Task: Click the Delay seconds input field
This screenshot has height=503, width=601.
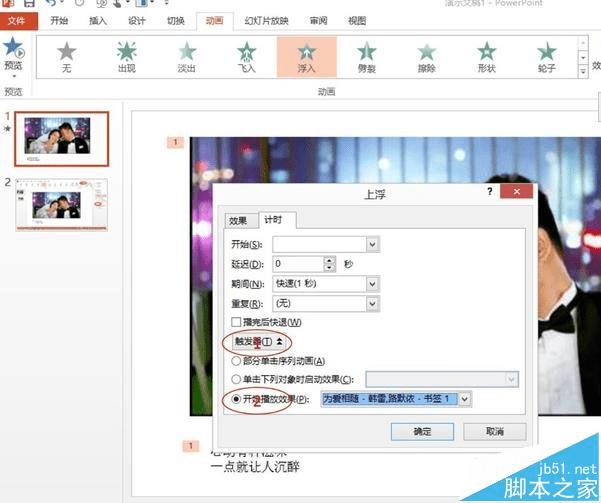Action: (x=298, y=264)
